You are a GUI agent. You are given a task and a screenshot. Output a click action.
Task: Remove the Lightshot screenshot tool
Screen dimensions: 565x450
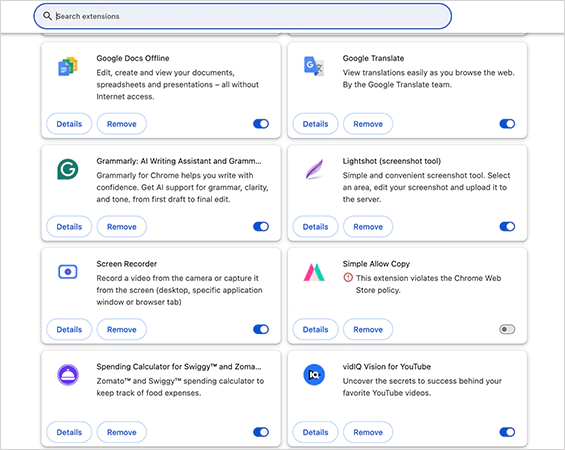[368, 227]
